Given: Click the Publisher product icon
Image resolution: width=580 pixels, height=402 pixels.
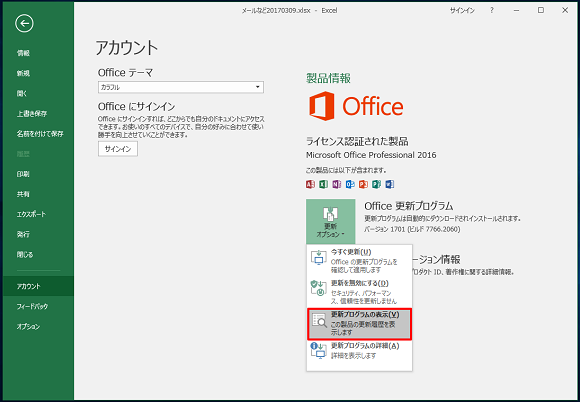Looking at the screenshot, I should 377,184.
